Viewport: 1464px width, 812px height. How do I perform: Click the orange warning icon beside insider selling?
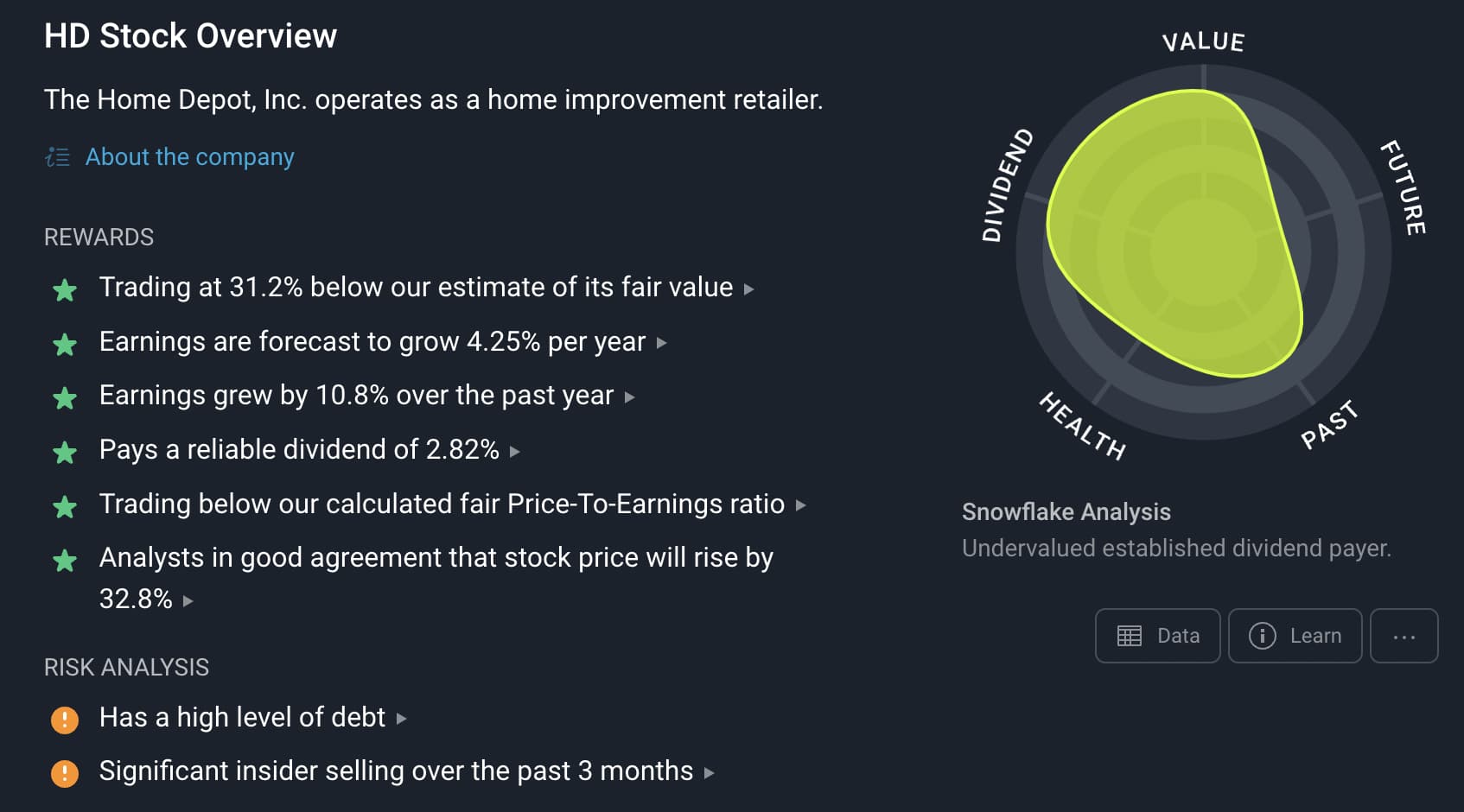tap(65, 772)
